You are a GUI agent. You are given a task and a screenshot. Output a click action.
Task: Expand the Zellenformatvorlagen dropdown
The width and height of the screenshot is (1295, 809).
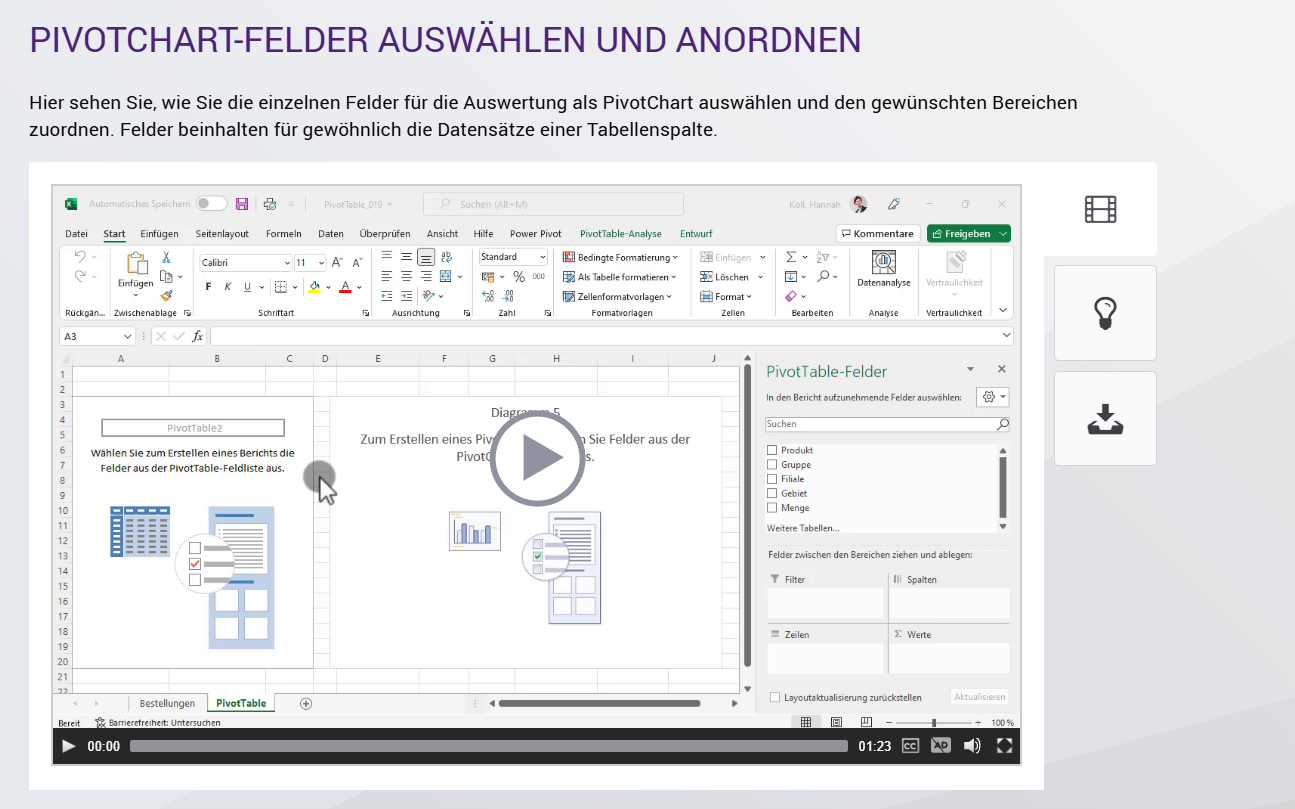point(618,296)
